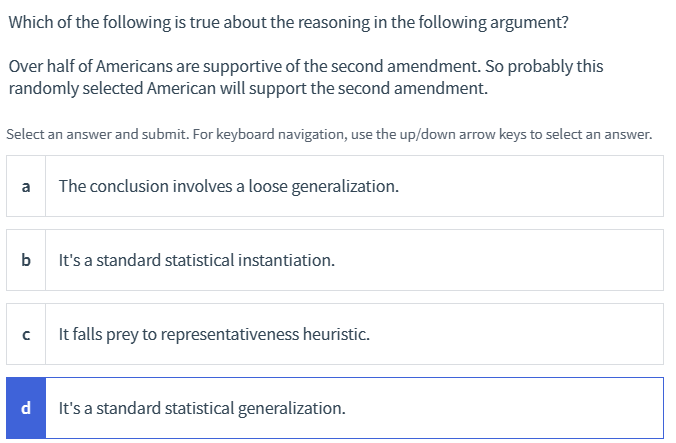Click 'The conclusion involves' in option a
The height and width of the screenshot is (443, 676).
[127, 186]
